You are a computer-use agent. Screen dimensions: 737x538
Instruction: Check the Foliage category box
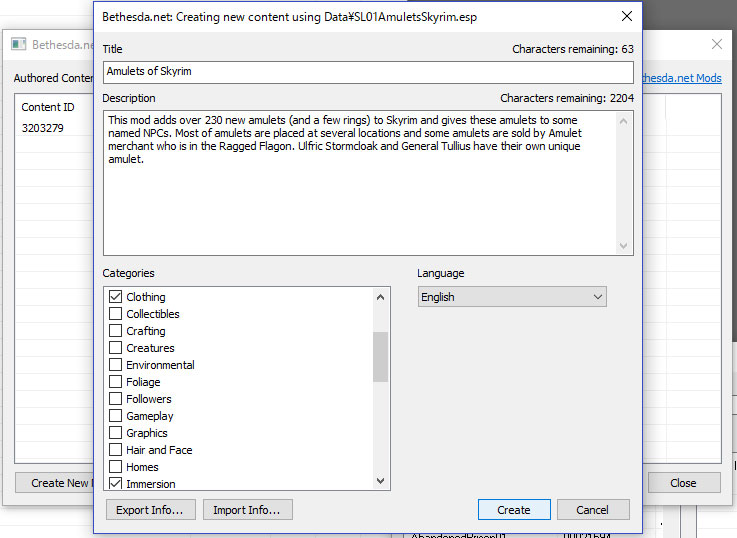click(115, 382)
